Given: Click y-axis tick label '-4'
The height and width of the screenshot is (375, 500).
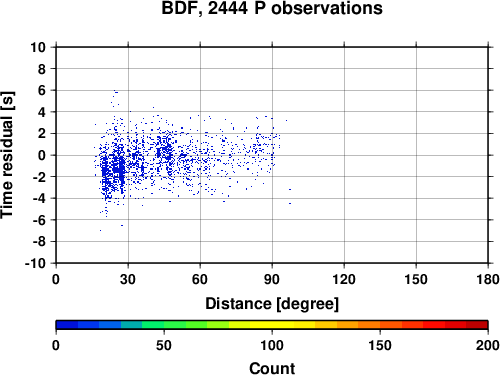Looking at the screenshot, I should coord(39,198).
